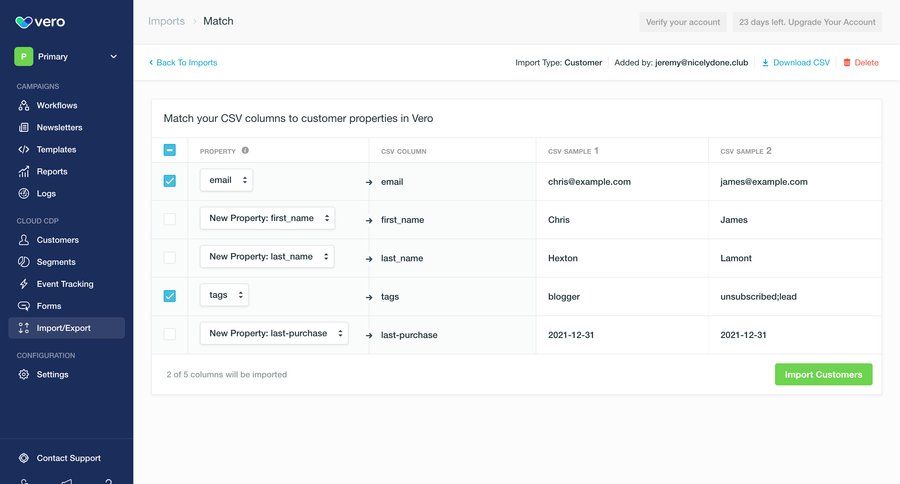Click the Reports chart icon
The image size is (900, 484).
[24, 171]
